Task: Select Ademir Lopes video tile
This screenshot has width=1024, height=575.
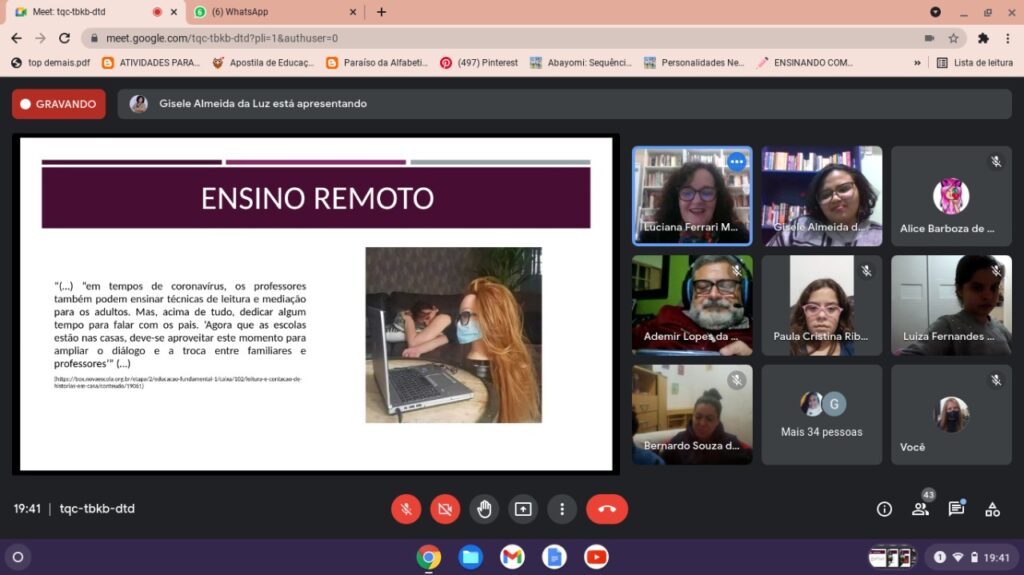Action: coord(692,305)
